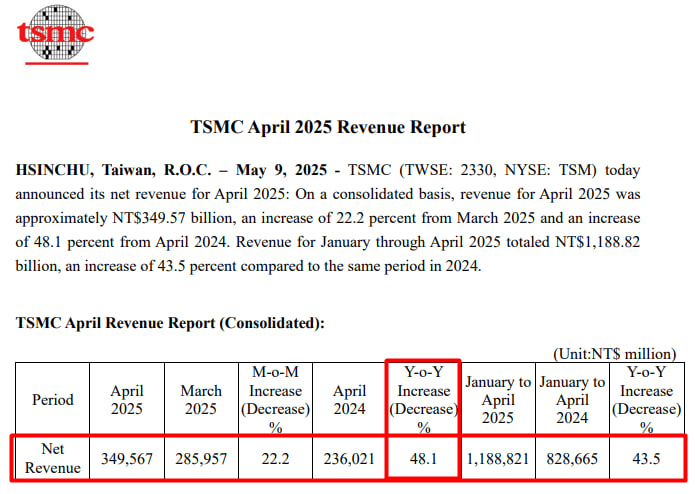Viewport: 695px width, 494px height.
Task: Click the 236,021 cell
Action: [x=349, y=459]
